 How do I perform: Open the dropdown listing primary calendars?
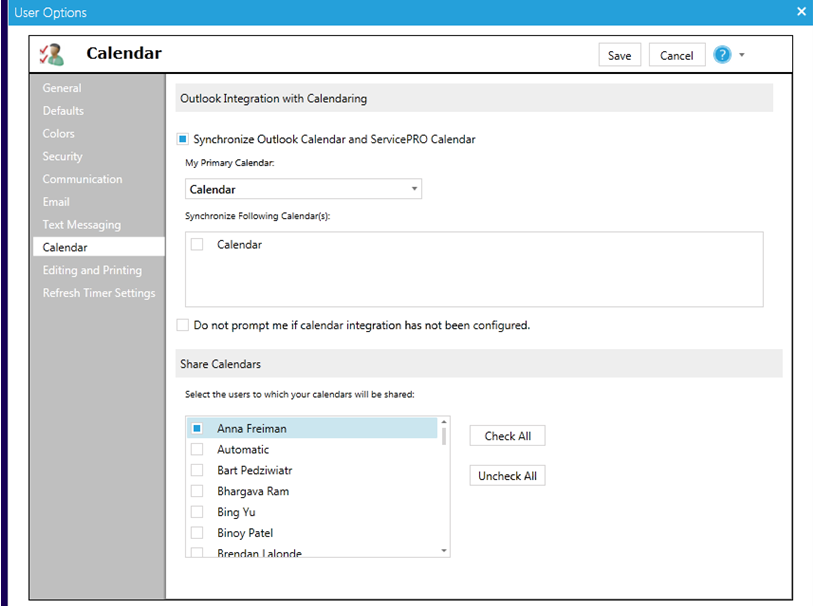click(x=413, y=188)
